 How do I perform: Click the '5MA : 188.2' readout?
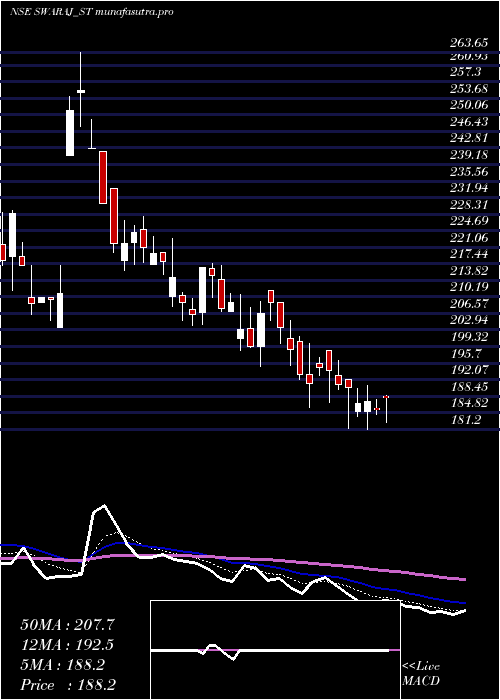click(x=63, y=665)
